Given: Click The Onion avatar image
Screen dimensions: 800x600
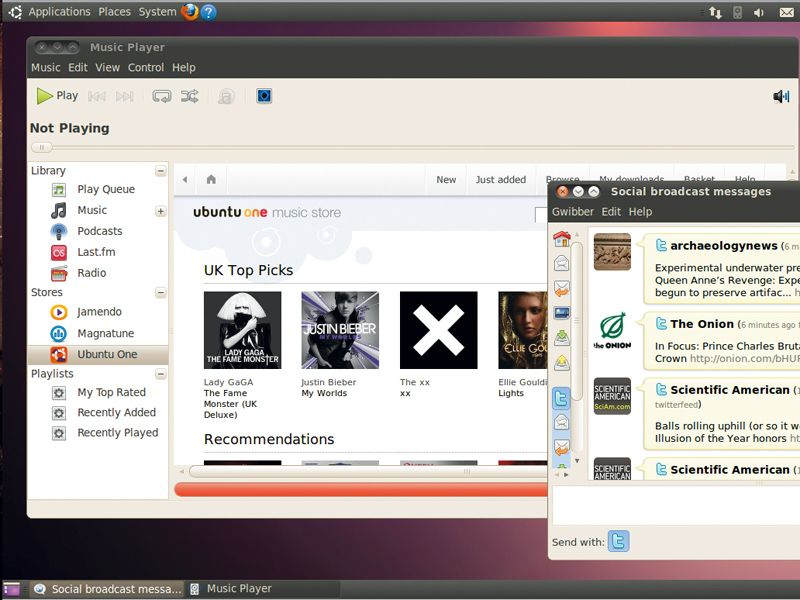Looking at the screenshot, I should click(x=612, y=330).
